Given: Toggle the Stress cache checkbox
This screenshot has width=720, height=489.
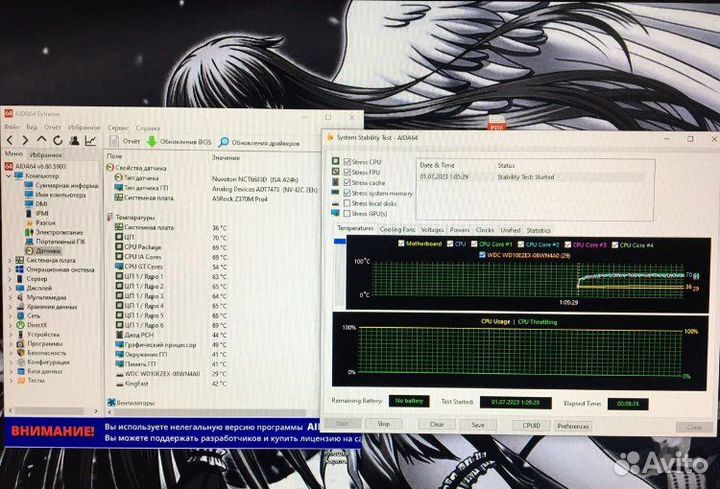Looking at the screenshot, I should [x=347, y=182].
